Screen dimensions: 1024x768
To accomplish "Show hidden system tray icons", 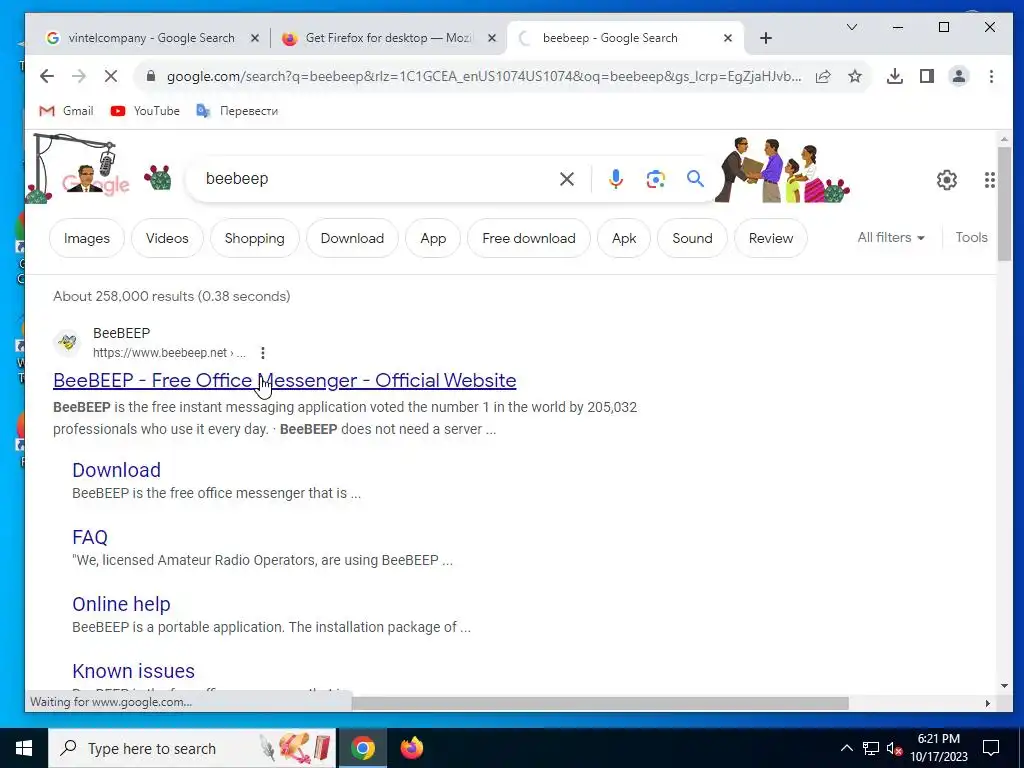I will (846, 748).
